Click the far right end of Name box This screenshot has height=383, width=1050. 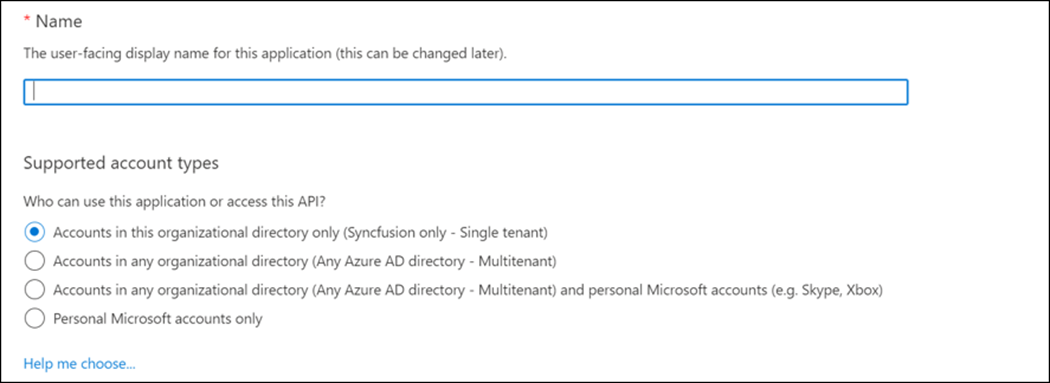[x=897, y=92]
